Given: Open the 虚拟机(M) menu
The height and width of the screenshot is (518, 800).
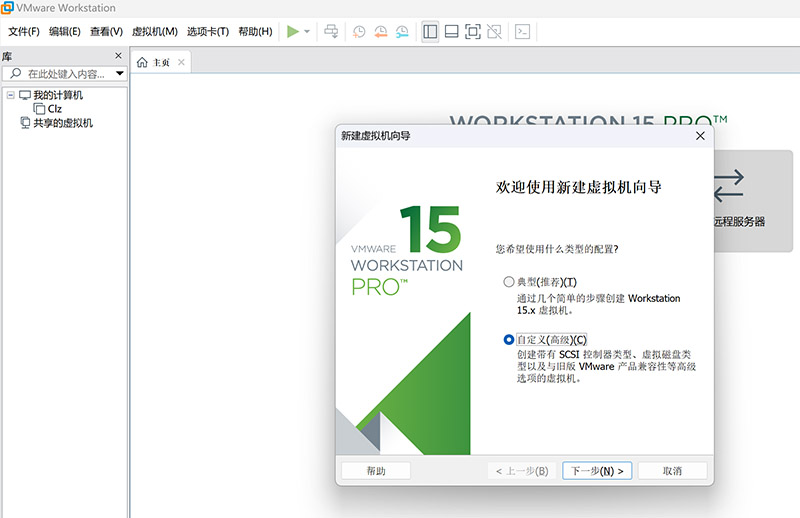Looking at the screenshot, I should click(x=155, y=32).
